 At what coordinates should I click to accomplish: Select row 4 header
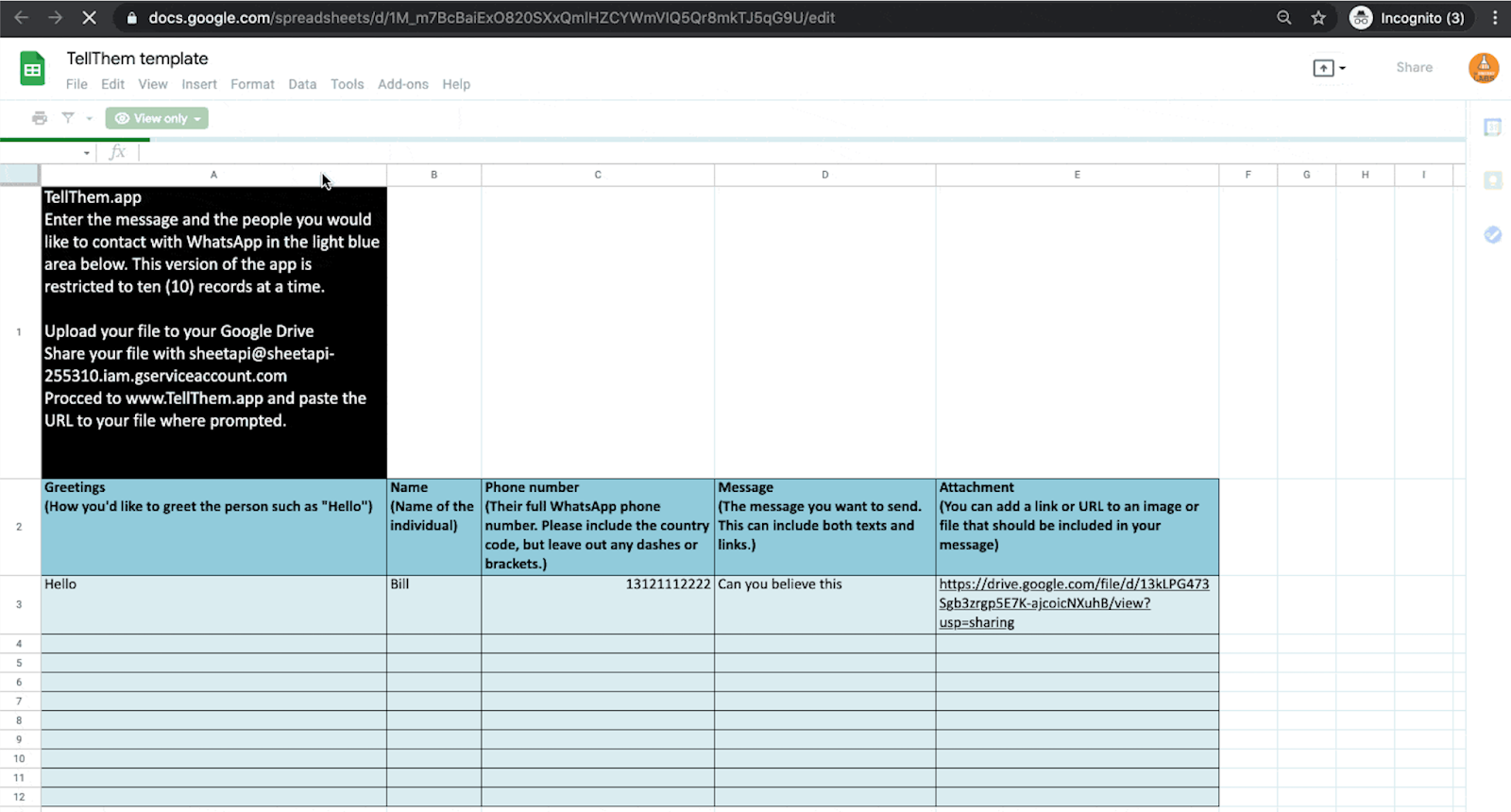click(x=20, y=644)
